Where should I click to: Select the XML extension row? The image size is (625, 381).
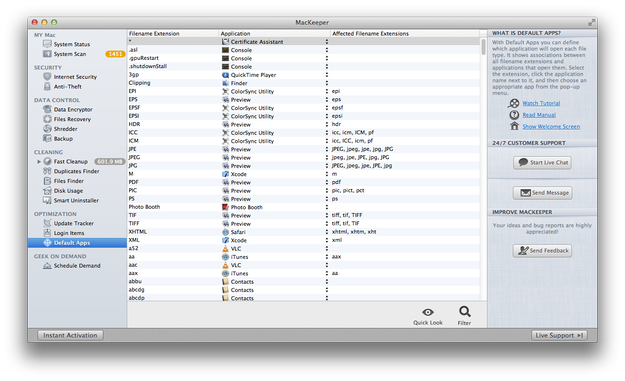(304, 240)
